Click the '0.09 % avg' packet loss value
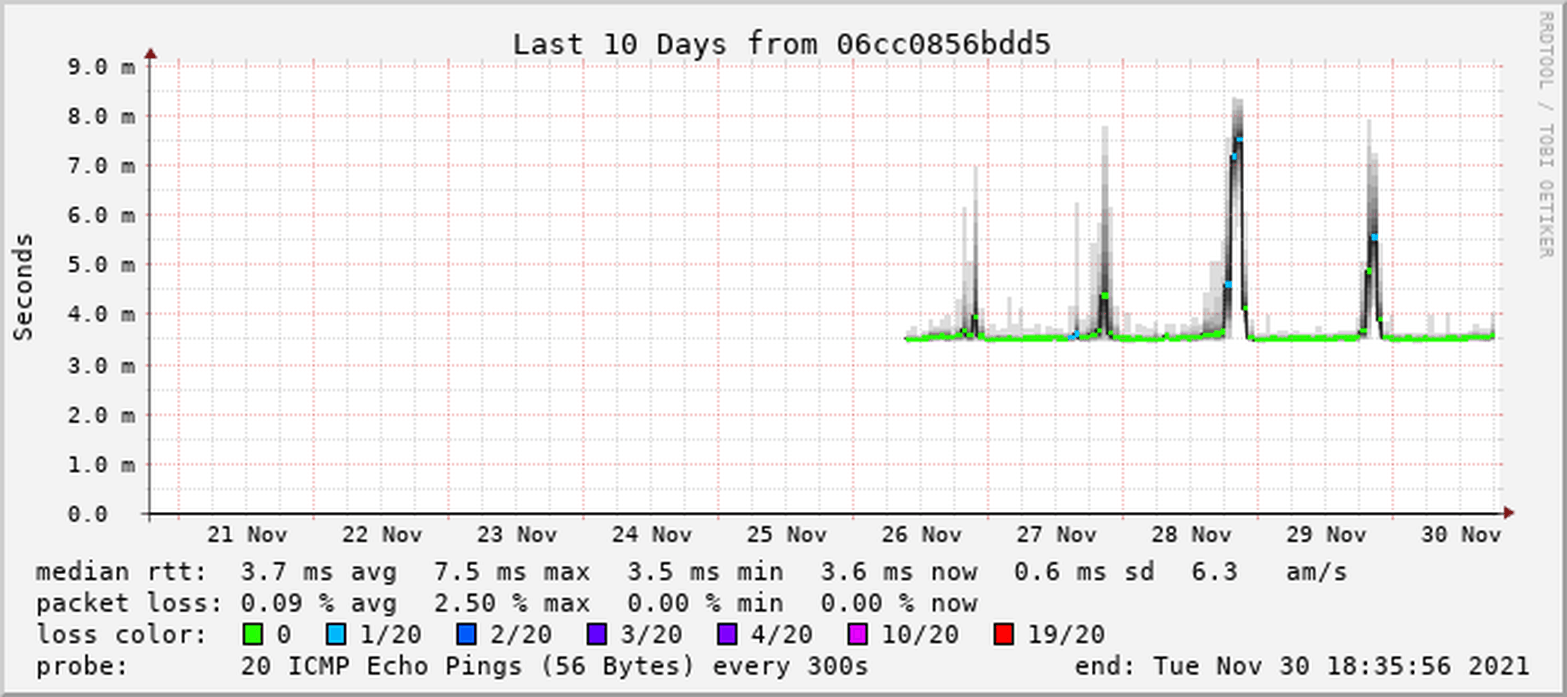 tap(319, 604)
